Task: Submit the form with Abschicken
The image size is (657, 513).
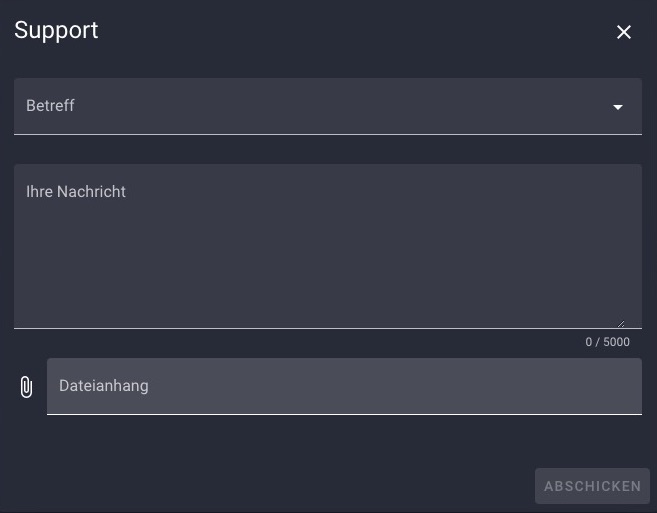Action: coord(592,486)
